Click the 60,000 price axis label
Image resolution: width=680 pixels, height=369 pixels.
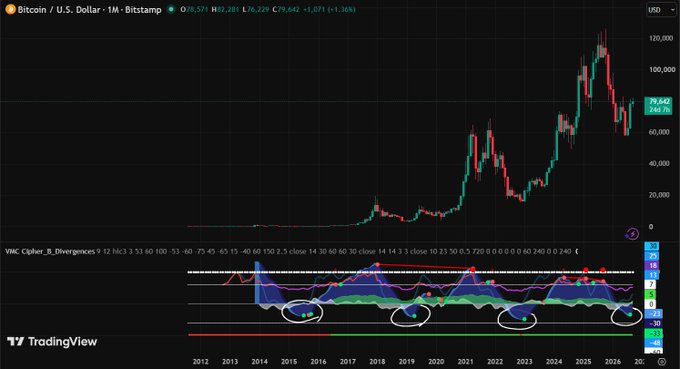pyautogui.click(x=659, y=132)
